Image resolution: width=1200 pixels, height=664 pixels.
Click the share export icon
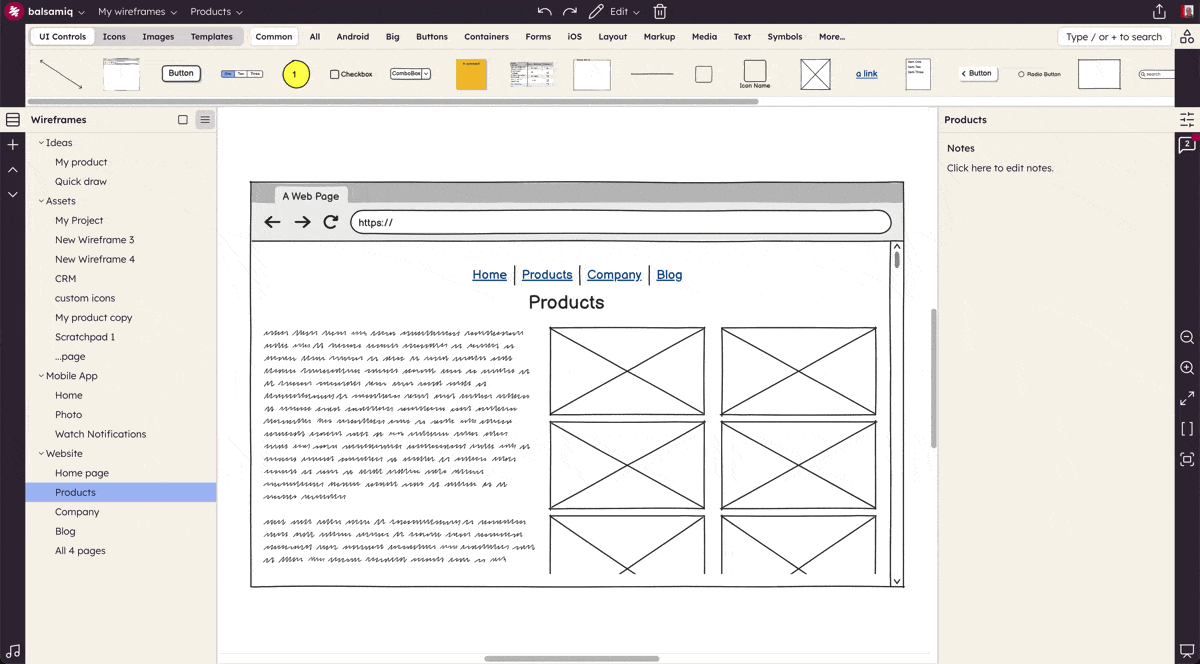tap(1159, 12)
